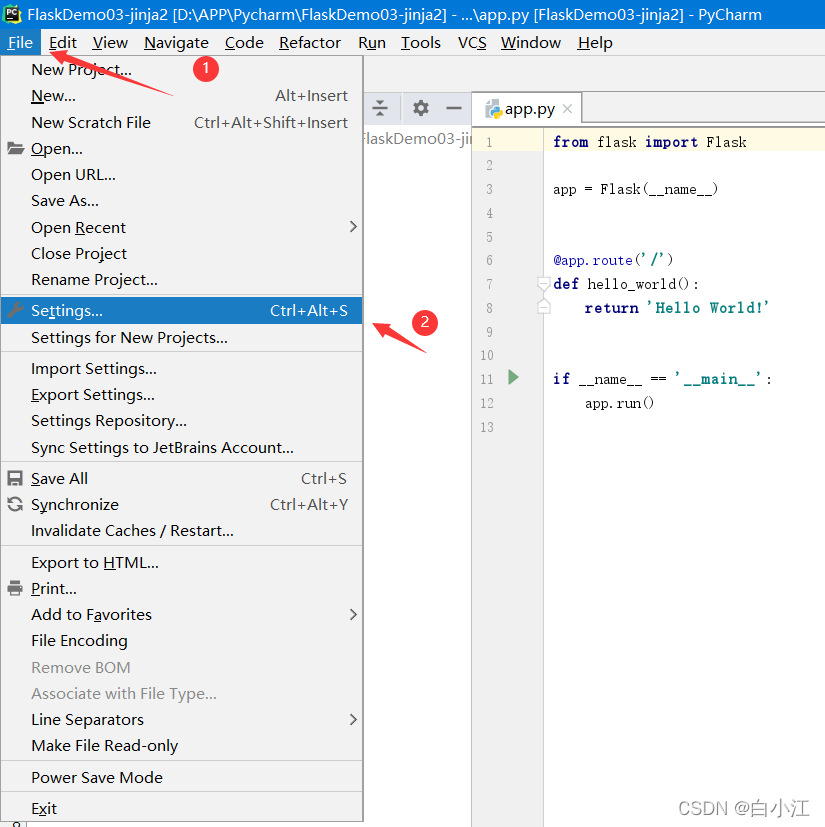Open Settings... from File menu

(181, 311)
